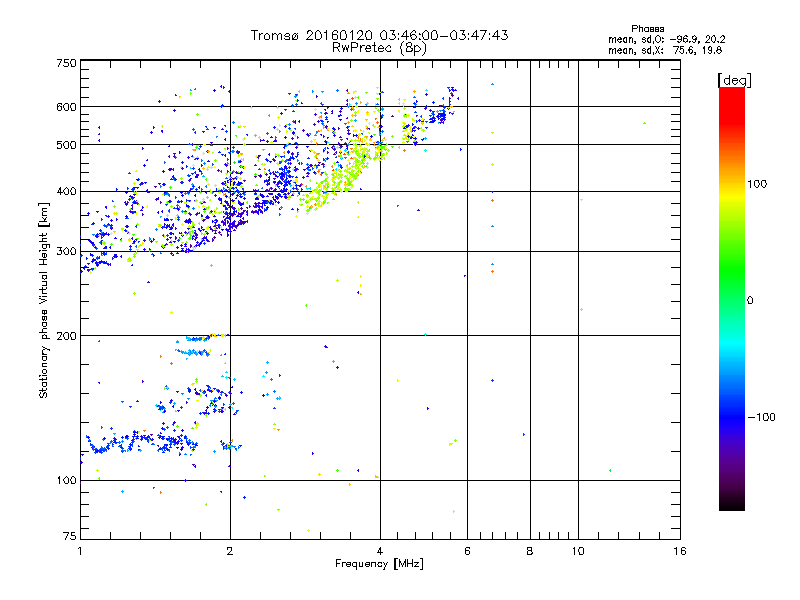Click the x-axis '6' tick label
The width and height of the screenshot is (800, 600).
tap(467, 551)
